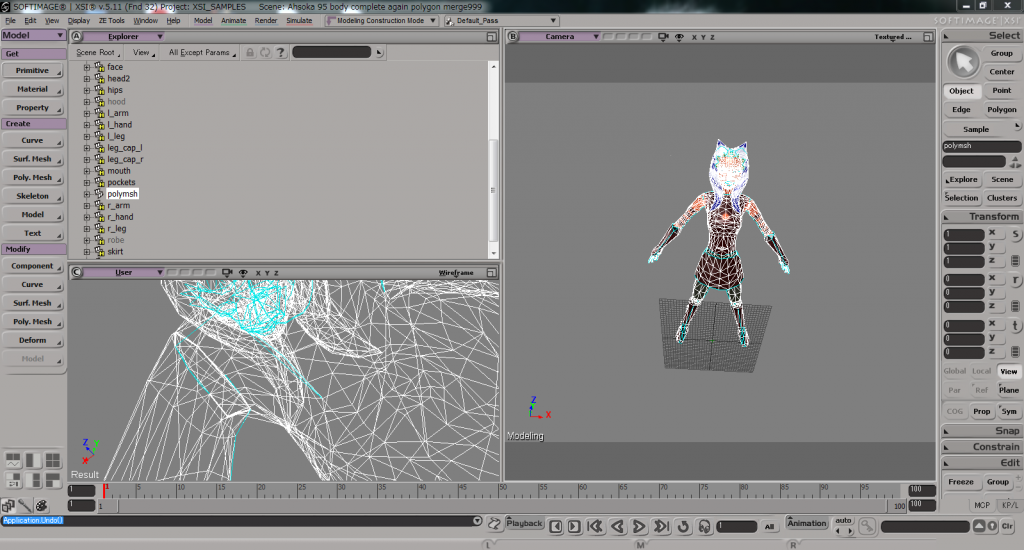
Task: Open the Animate menu
Action: pos(233,21)
